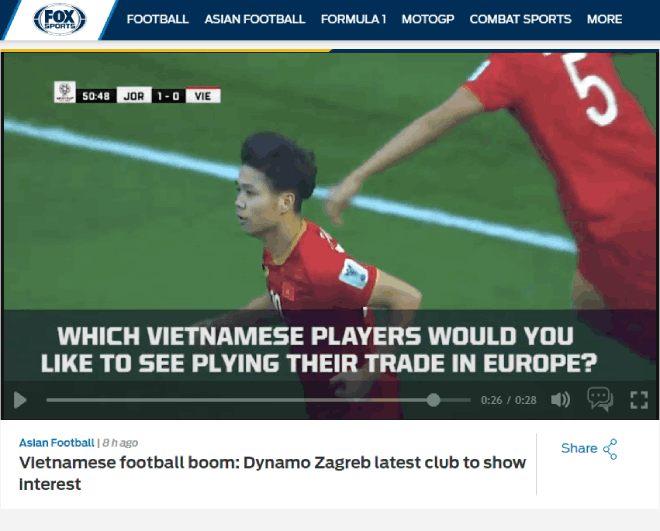Go to the Formula 1 section
The image size is (660, 531).
(353, 19)
